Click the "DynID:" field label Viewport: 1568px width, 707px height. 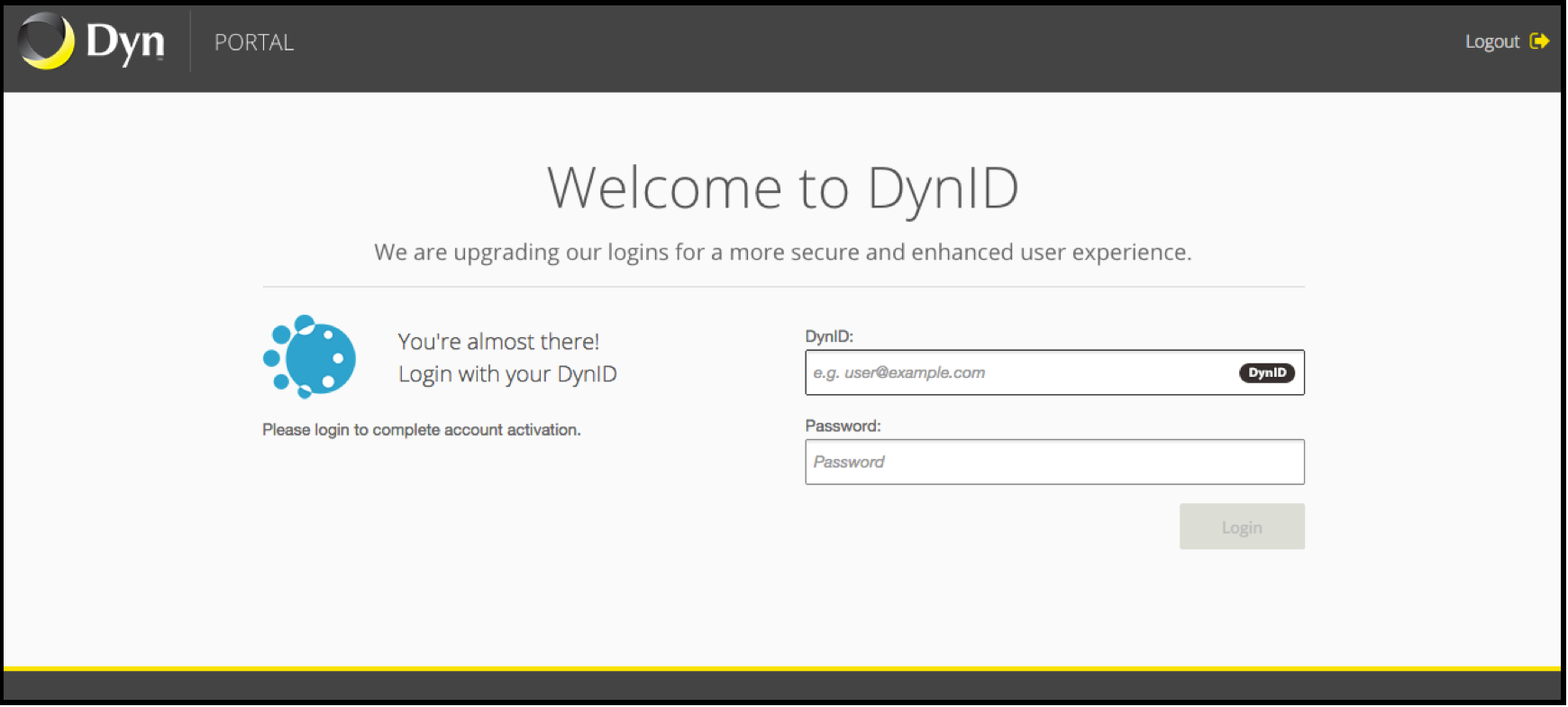coord(829,336)
